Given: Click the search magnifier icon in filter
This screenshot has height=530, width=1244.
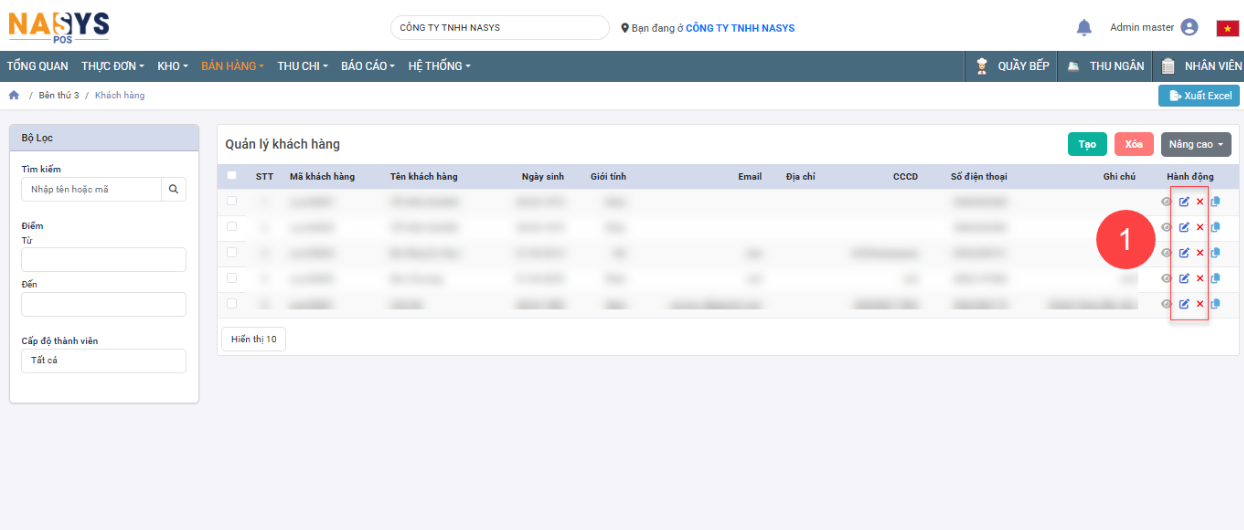Looking at the screenshot, I should pyautogui.click(x=173, y=189).
